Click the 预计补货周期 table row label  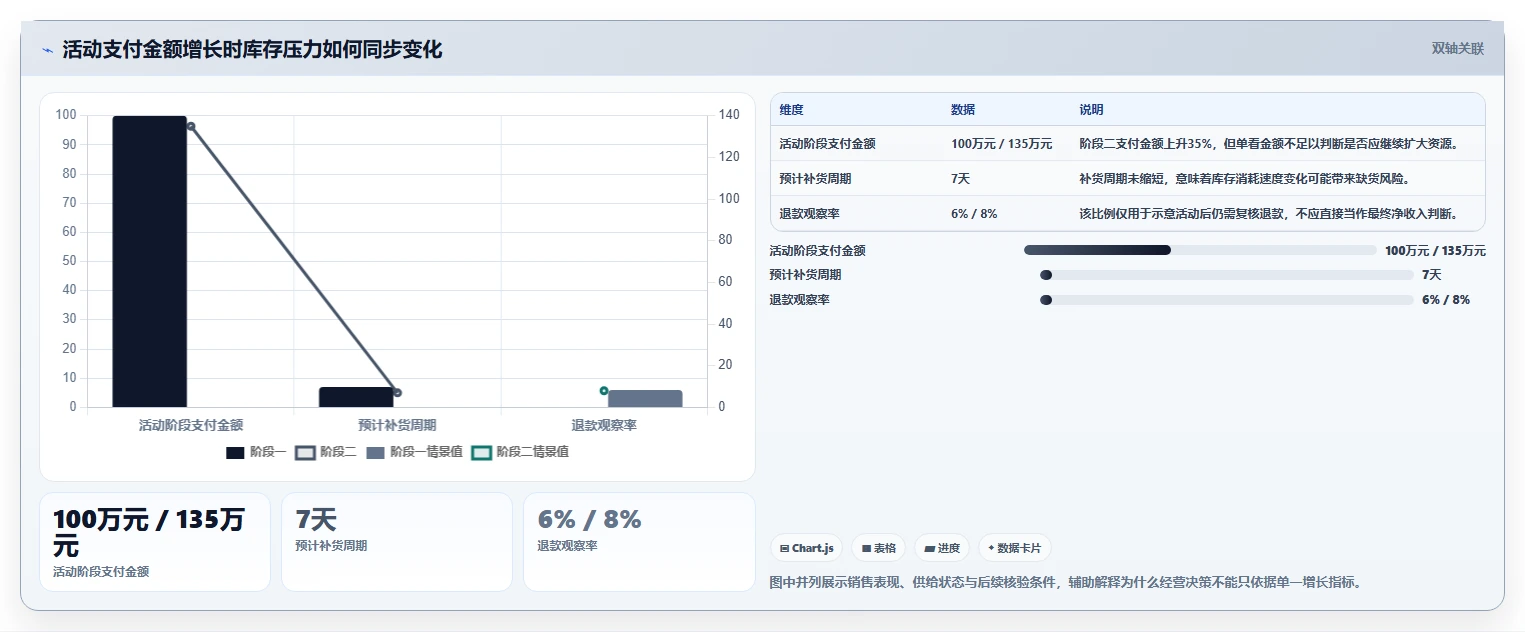816,179
